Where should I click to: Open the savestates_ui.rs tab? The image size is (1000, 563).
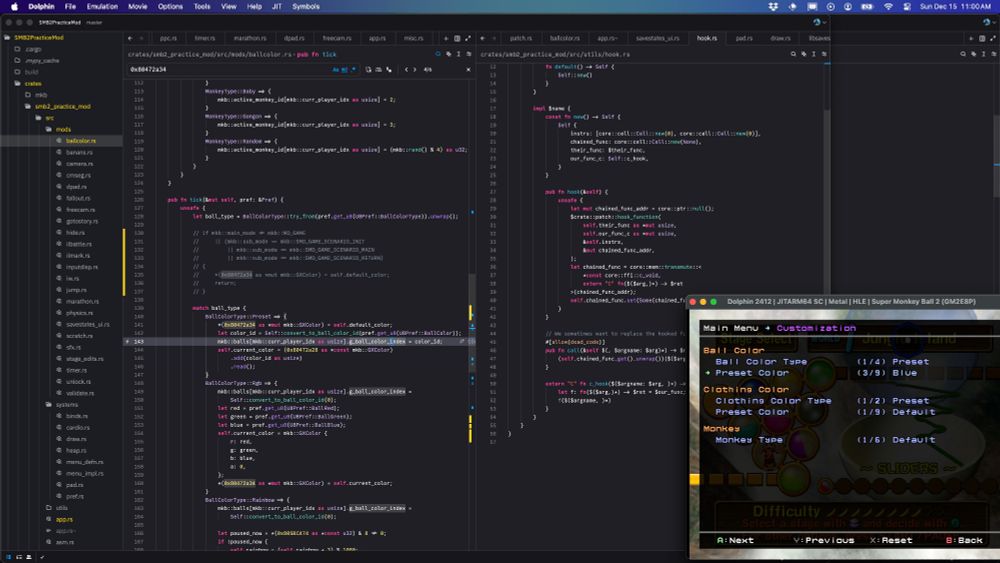click(x=658, y=38)
